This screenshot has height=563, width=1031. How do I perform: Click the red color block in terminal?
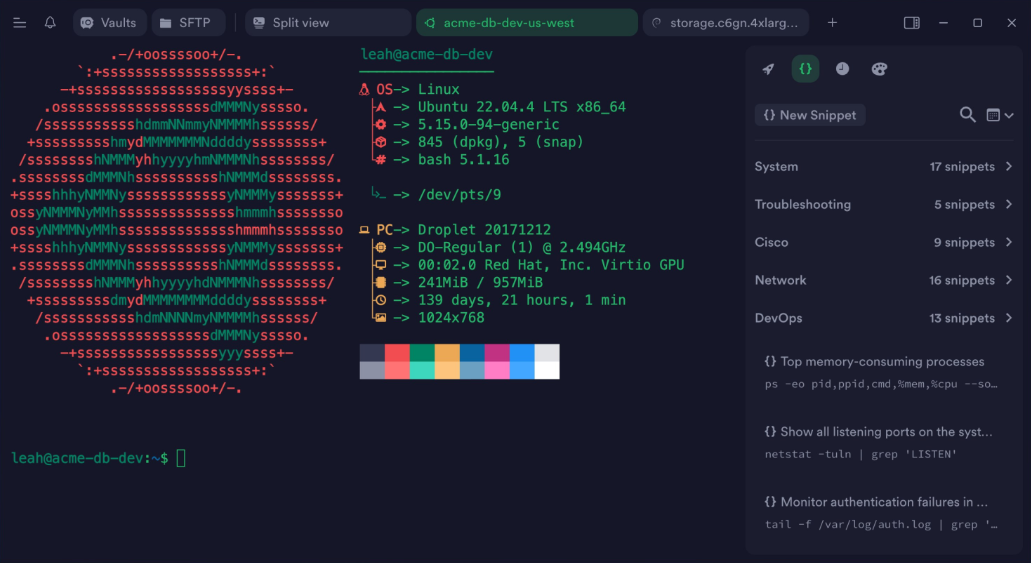tap(397, 353)
